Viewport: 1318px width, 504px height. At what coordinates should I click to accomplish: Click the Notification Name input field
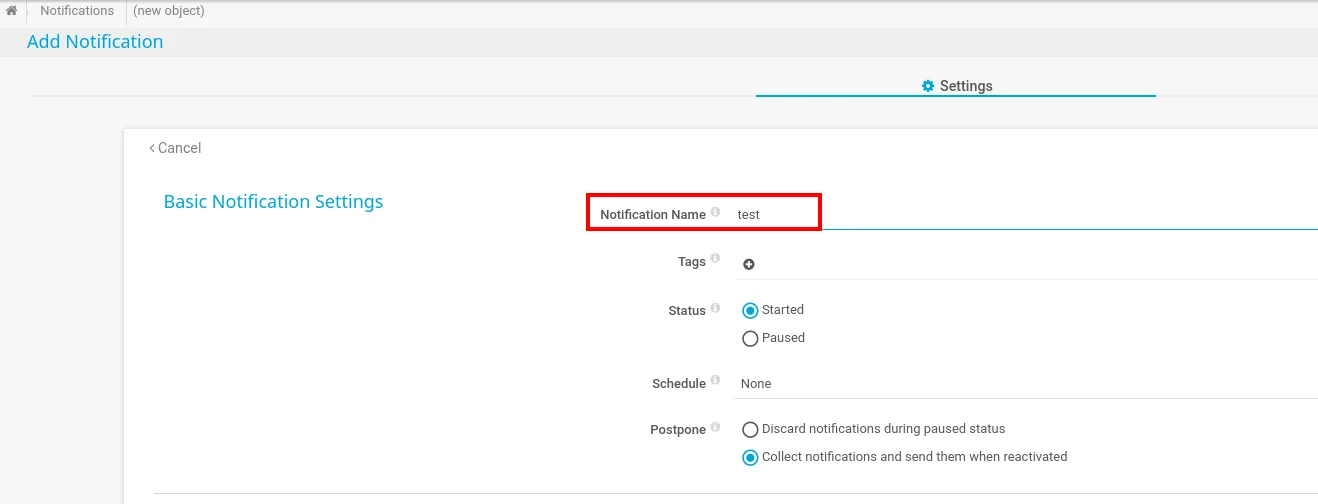coord(1025,214)
